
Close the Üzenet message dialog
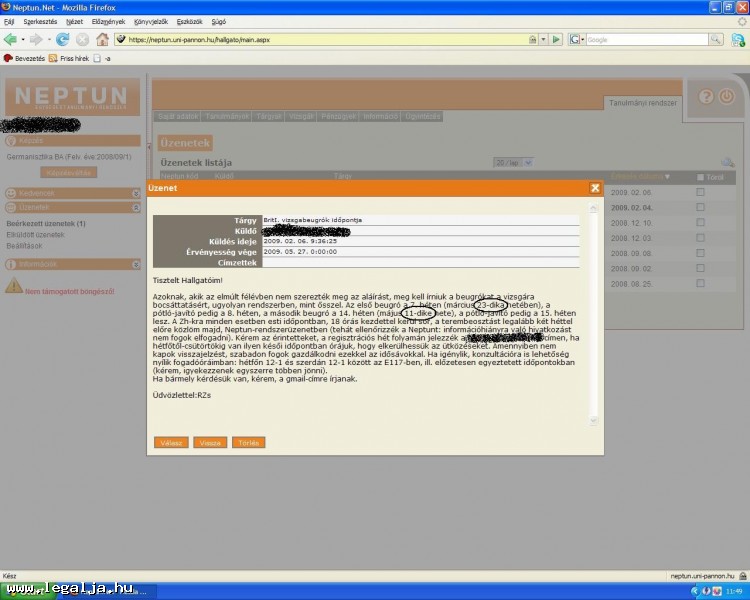point(595,188)
